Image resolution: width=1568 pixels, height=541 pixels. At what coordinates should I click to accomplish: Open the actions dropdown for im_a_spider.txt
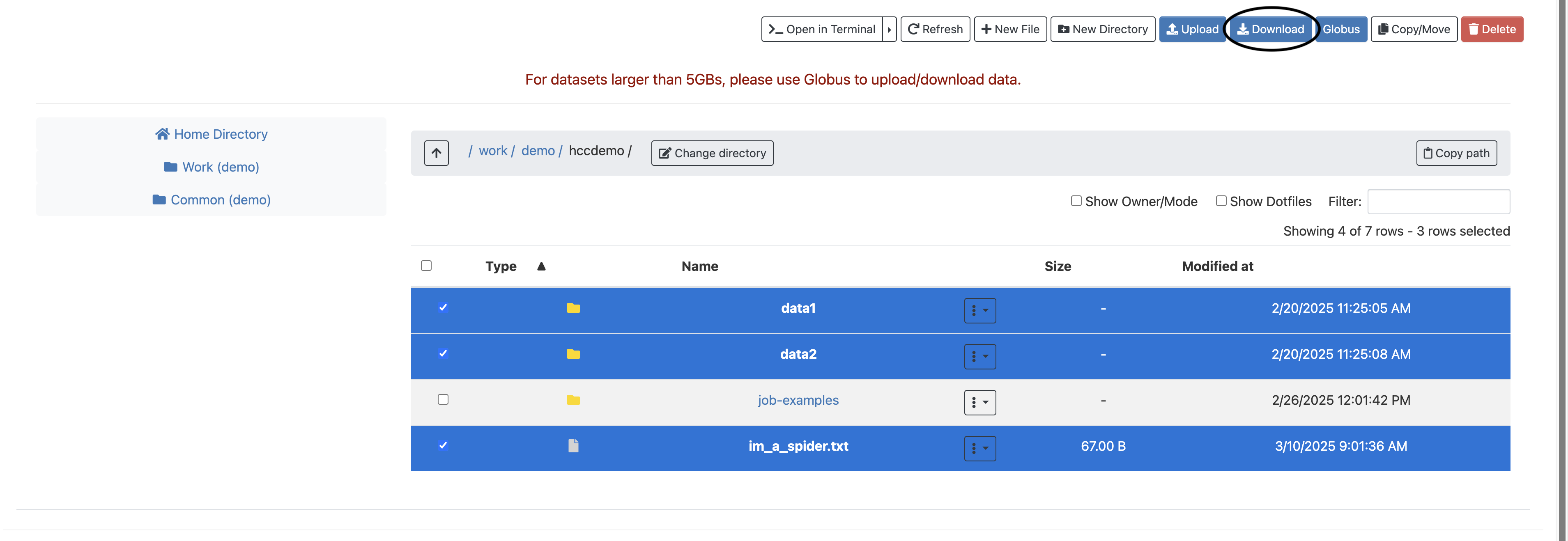(x=979, y=449)
